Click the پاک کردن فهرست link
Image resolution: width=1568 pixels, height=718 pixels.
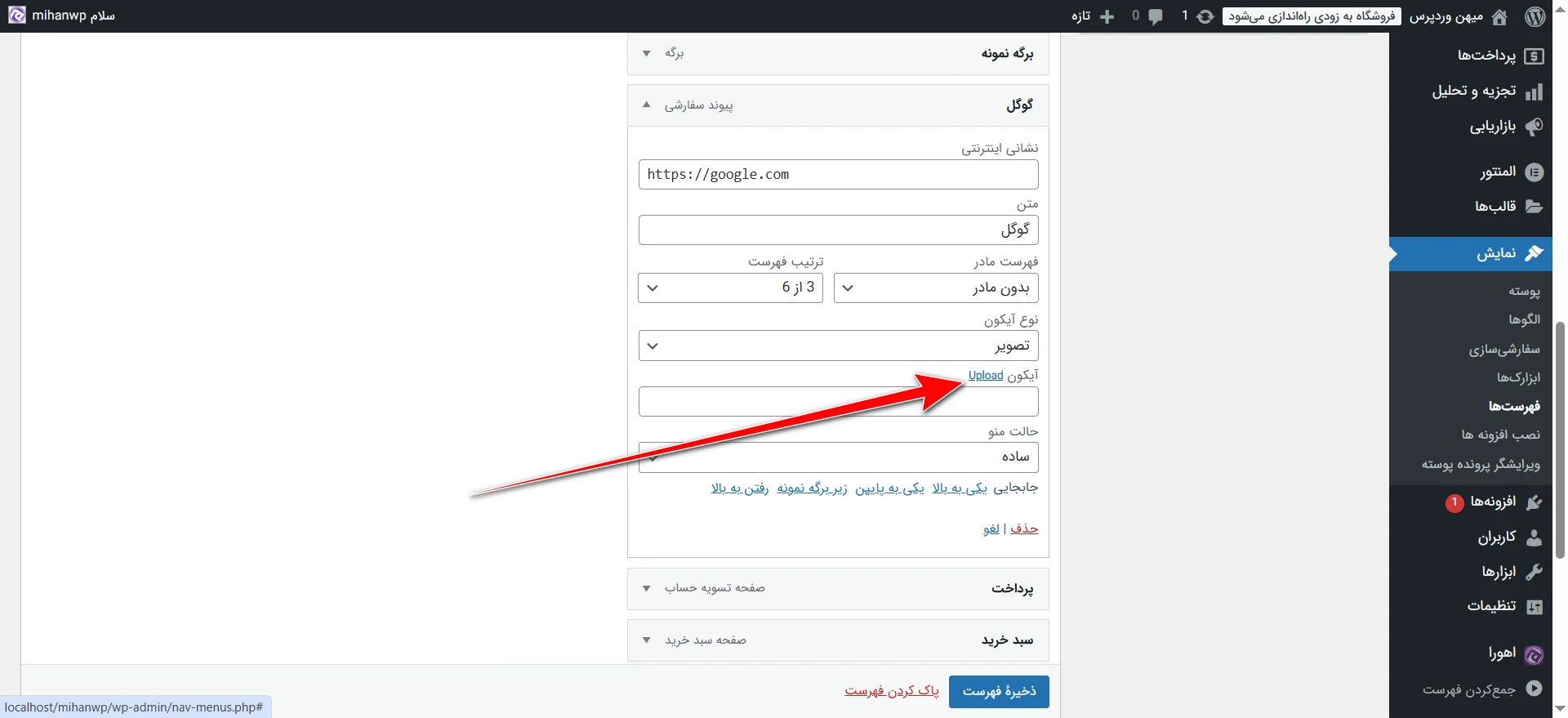[892, 691]
